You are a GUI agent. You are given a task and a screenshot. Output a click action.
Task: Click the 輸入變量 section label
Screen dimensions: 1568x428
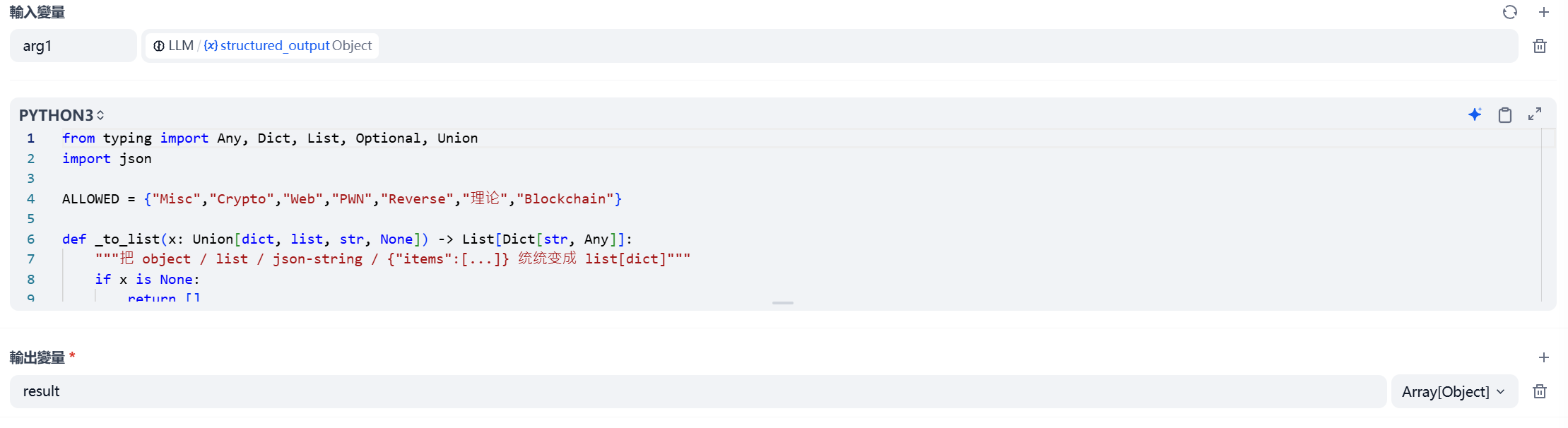[x=37, y=12]
